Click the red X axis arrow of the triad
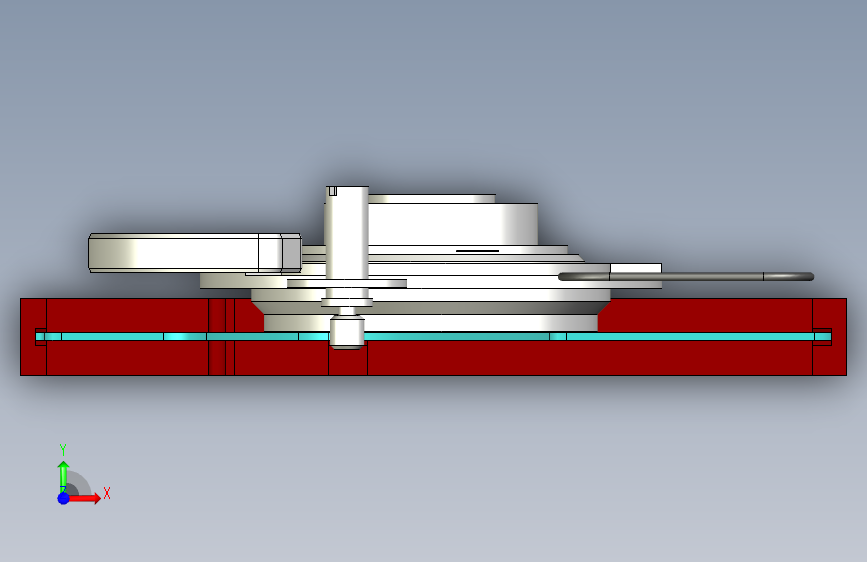The height and width of the screenshot is (562, 867). coord(85,498)
